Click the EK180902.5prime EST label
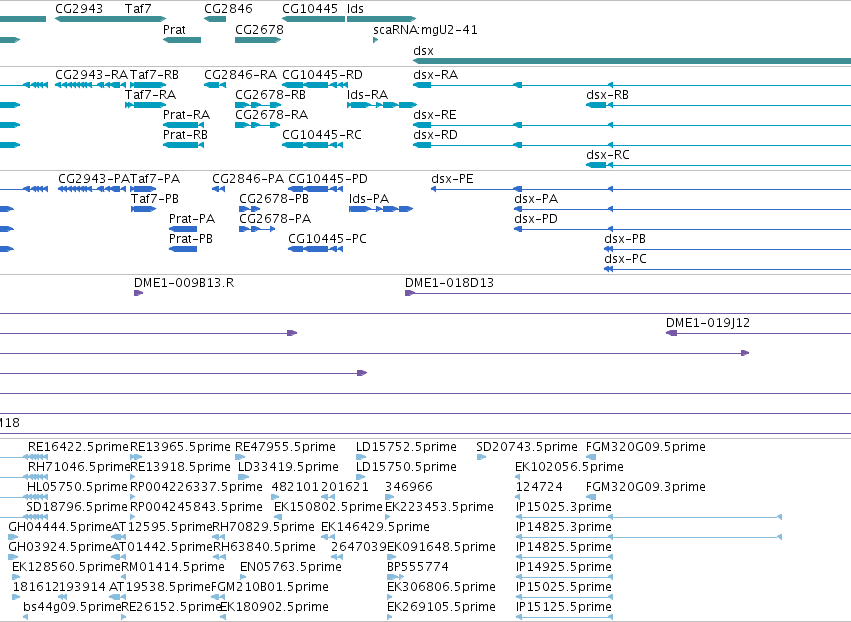Image resolution: width=851 pixels, height=622 pixels. (275, 607)
